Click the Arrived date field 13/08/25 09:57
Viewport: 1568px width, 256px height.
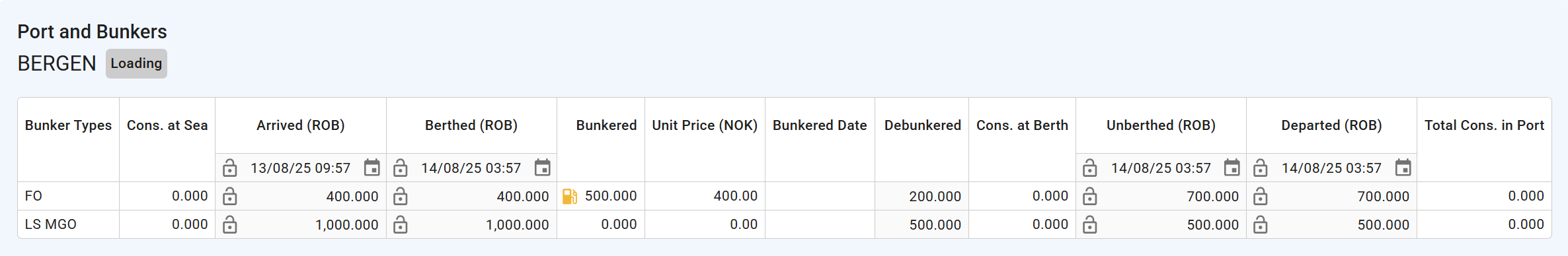301,168
